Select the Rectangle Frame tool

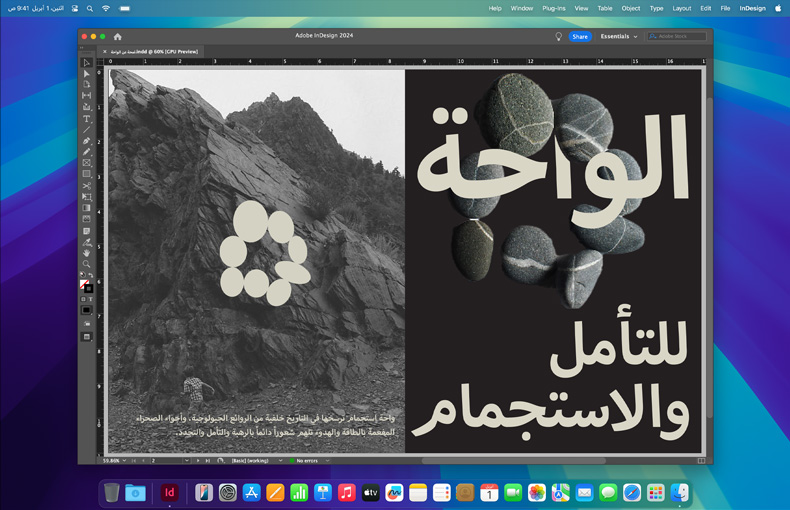(87, 163)
